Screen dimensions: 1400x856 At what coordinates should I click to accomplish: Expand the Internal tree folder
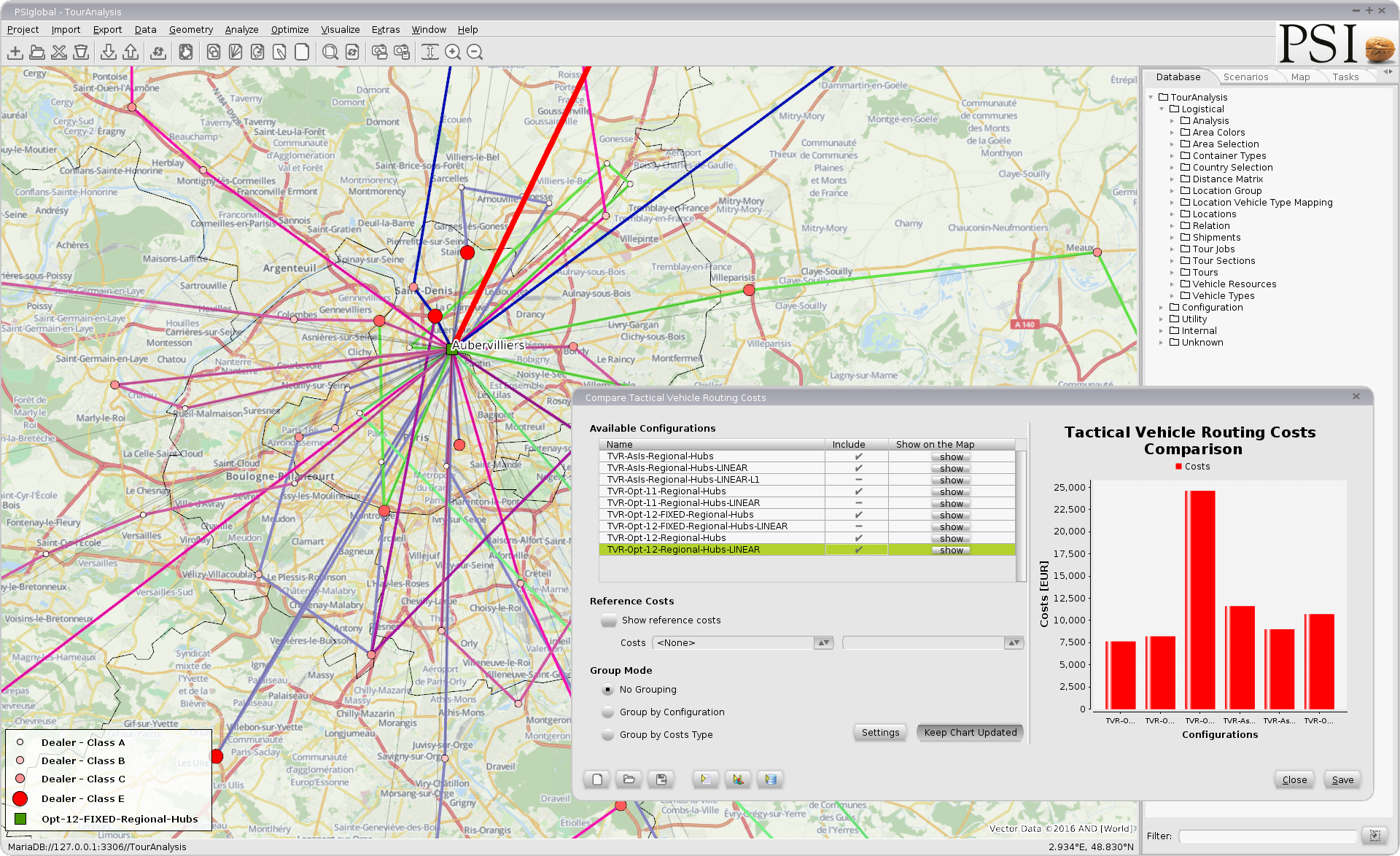1162,331
